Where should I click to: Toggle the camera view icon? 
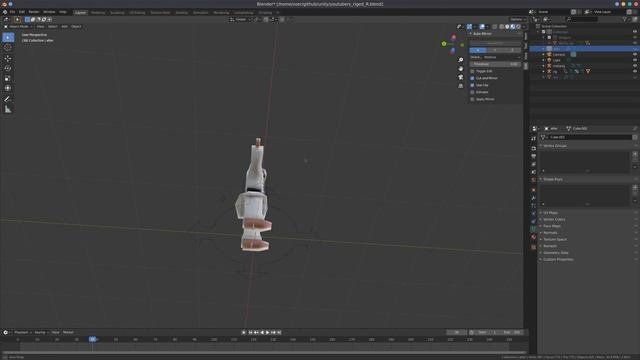click(x=461, y=77)
